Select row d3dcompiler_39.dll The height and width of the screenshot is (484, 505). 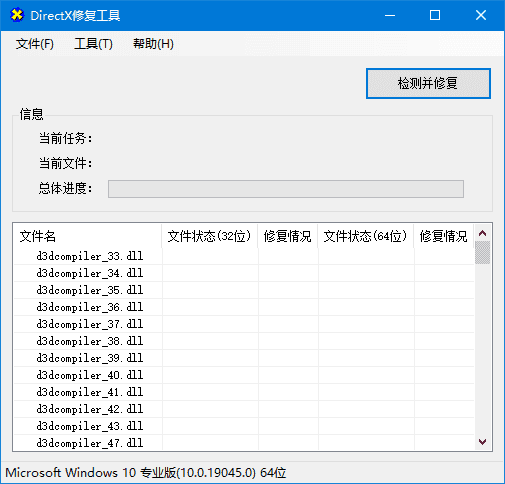(244, 358)
